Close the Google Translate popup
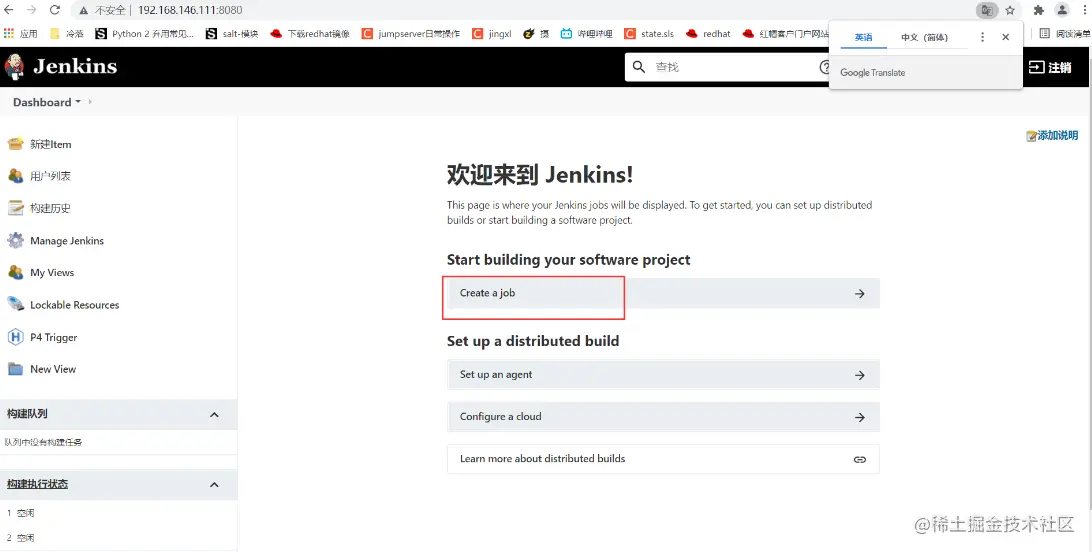This screenshot has height=552, width=1092. (1006, 37)
